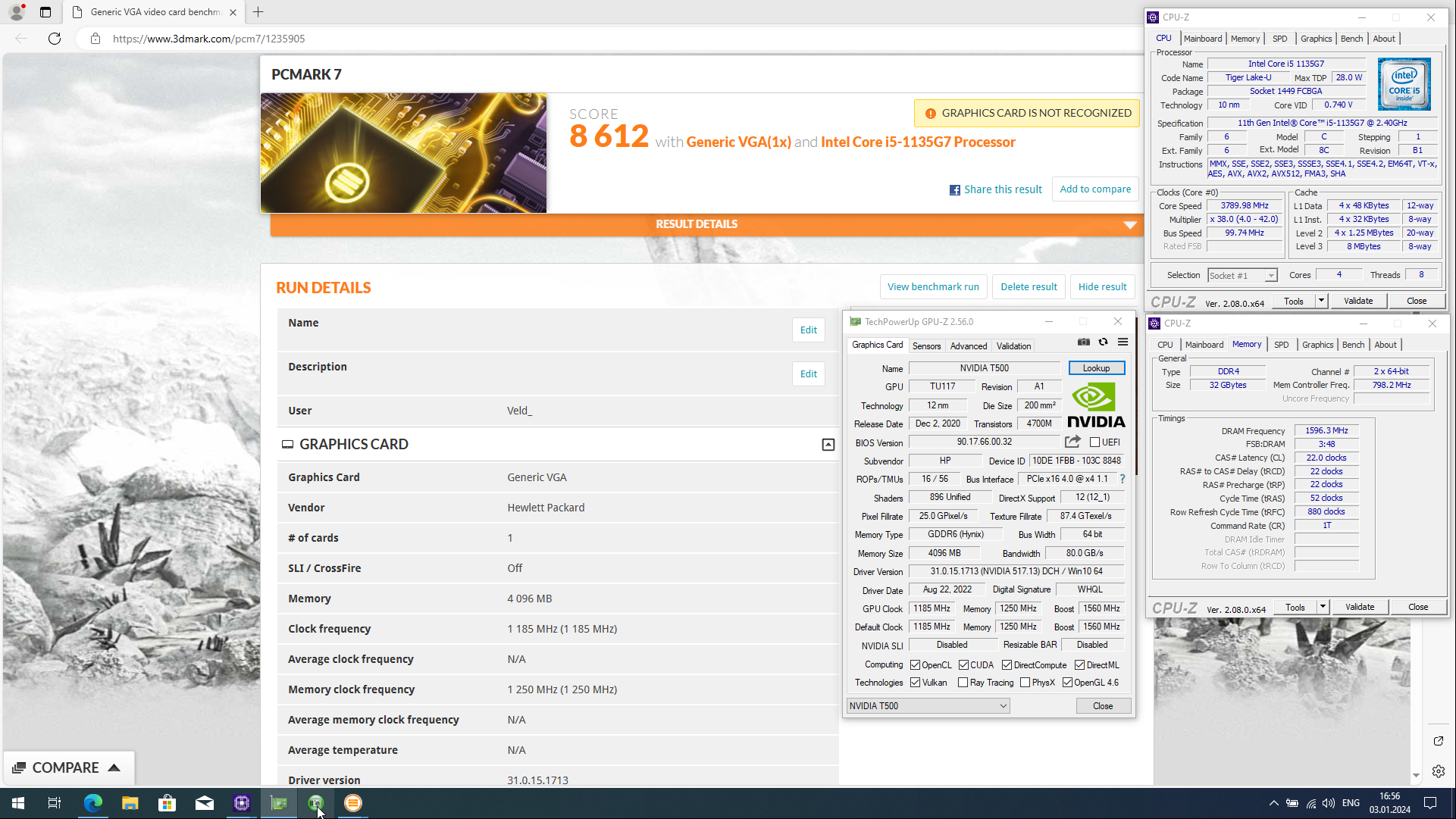
Task: Click the browser back arrow
Action: [21, 39]
